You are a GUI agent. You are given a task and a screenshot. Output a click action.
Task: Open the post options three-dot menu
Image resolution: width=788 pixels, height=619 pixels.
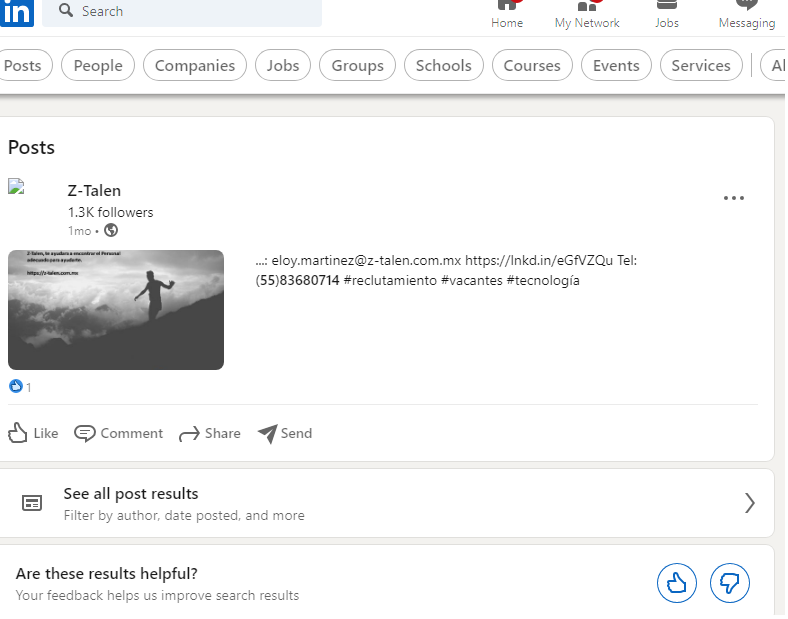pos(733,198)
